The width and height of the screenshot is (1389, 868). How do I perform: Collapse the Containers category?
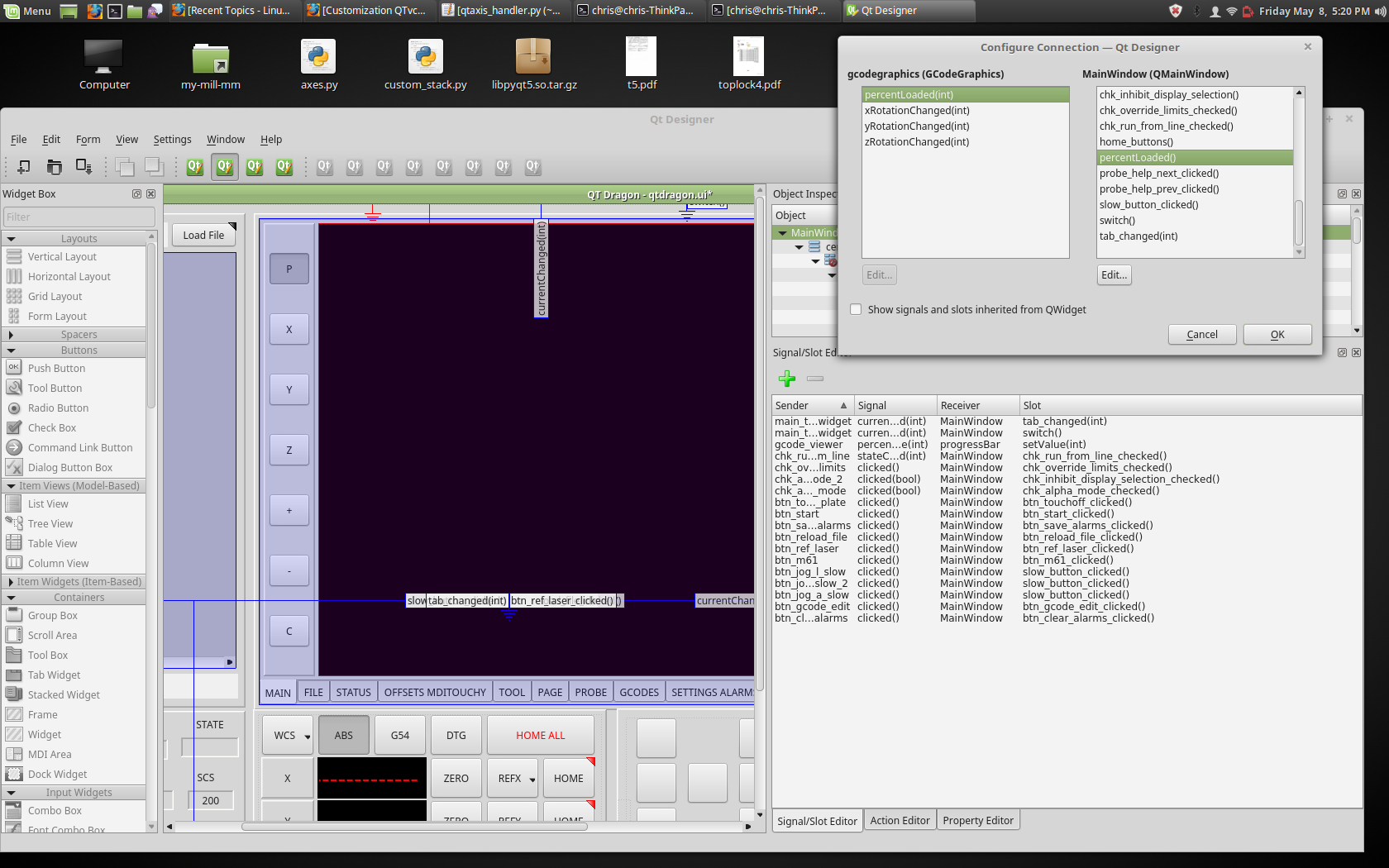tap(11, 598)
